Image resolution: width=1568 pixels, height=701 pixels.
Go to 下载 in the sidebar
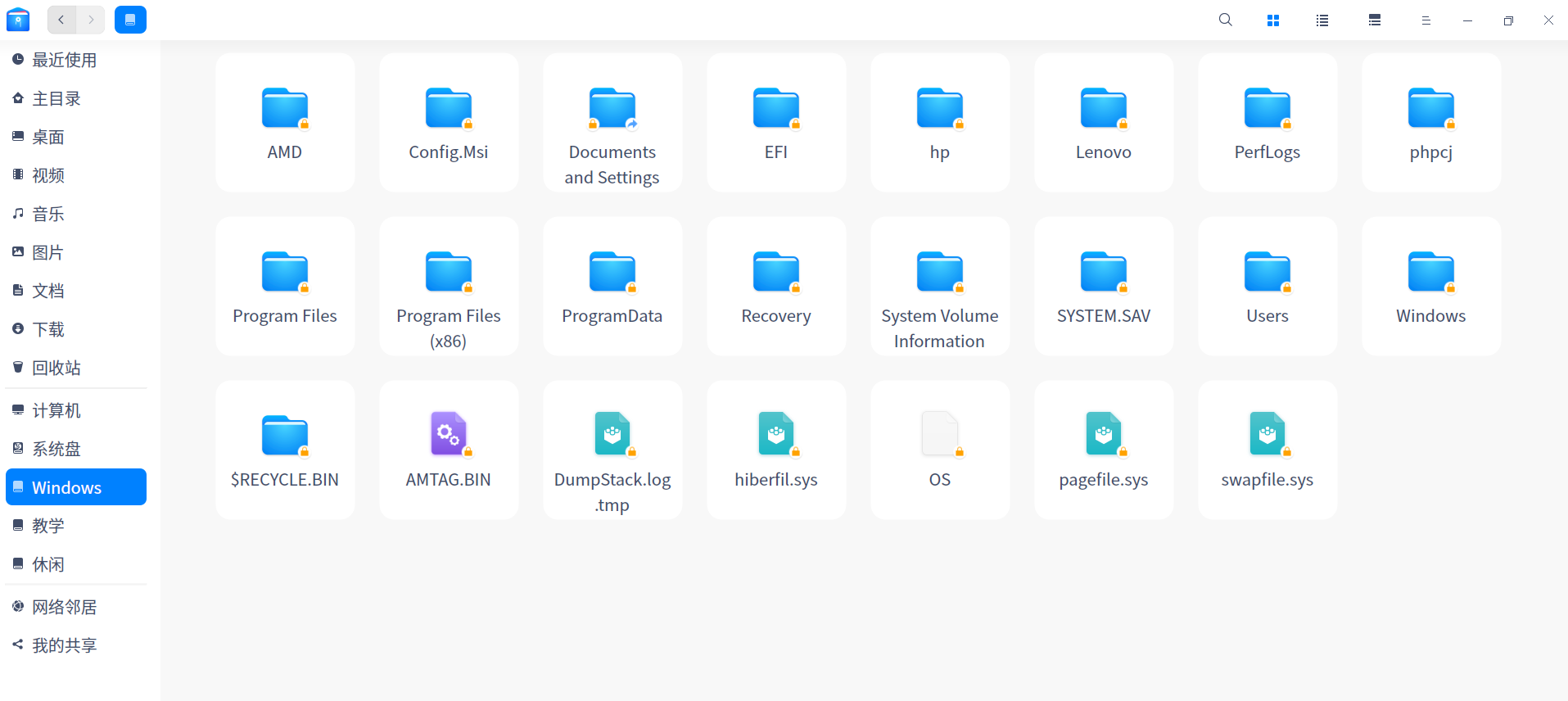pos(47,329)
